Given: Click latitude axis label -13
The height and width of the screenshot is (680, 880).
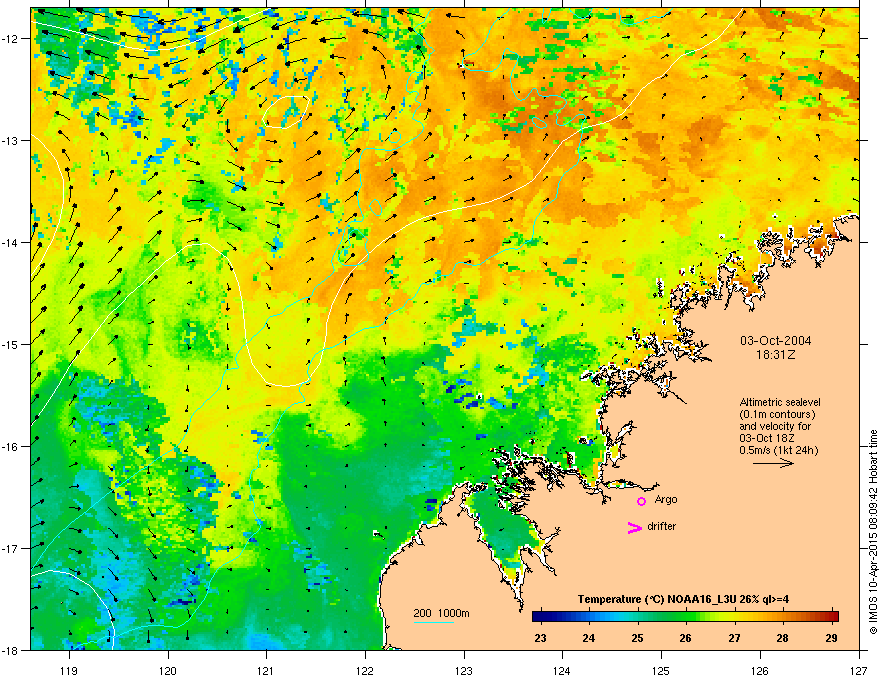Looking at the screenshot, I should point(10,140).
